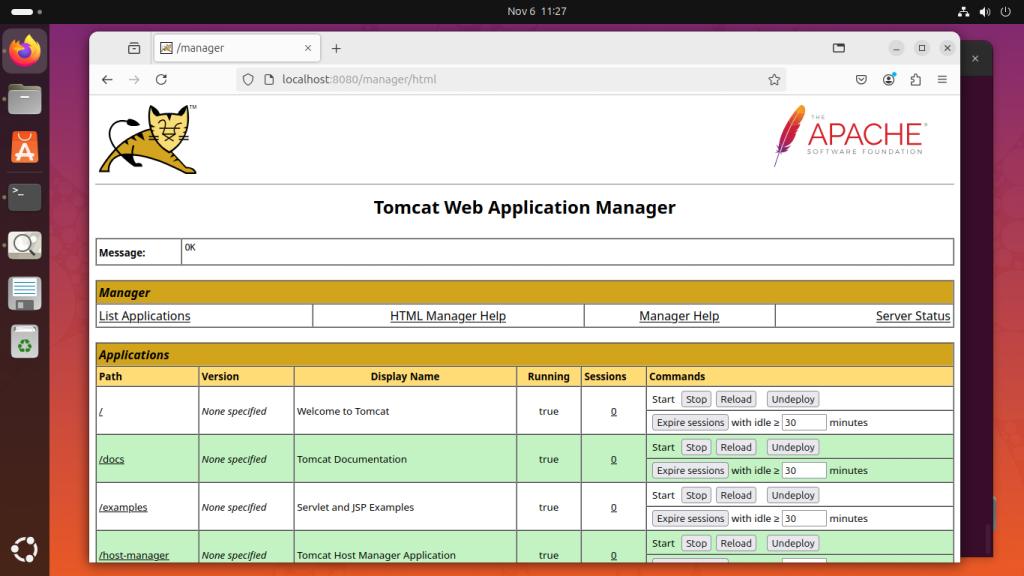Open the tab overview icon in tab bar

[x=133, y=47]
